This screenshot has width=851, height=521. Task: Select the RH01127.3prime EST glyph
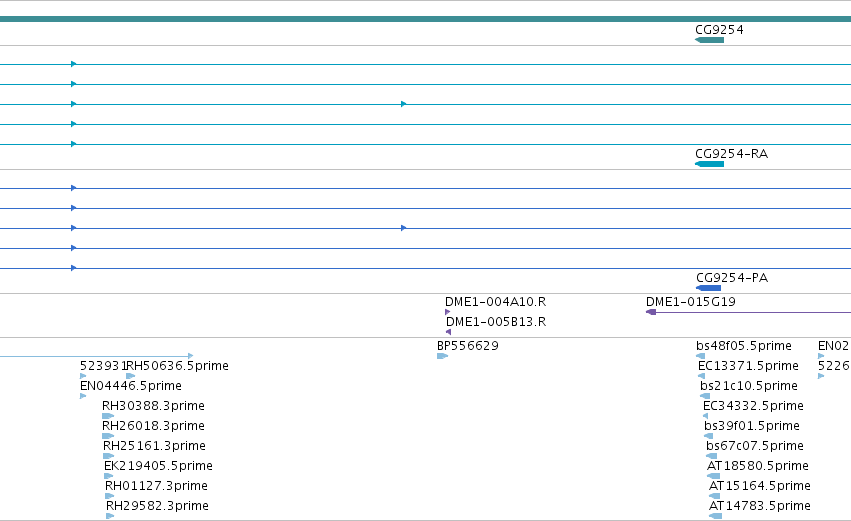[x=110, y=496]
